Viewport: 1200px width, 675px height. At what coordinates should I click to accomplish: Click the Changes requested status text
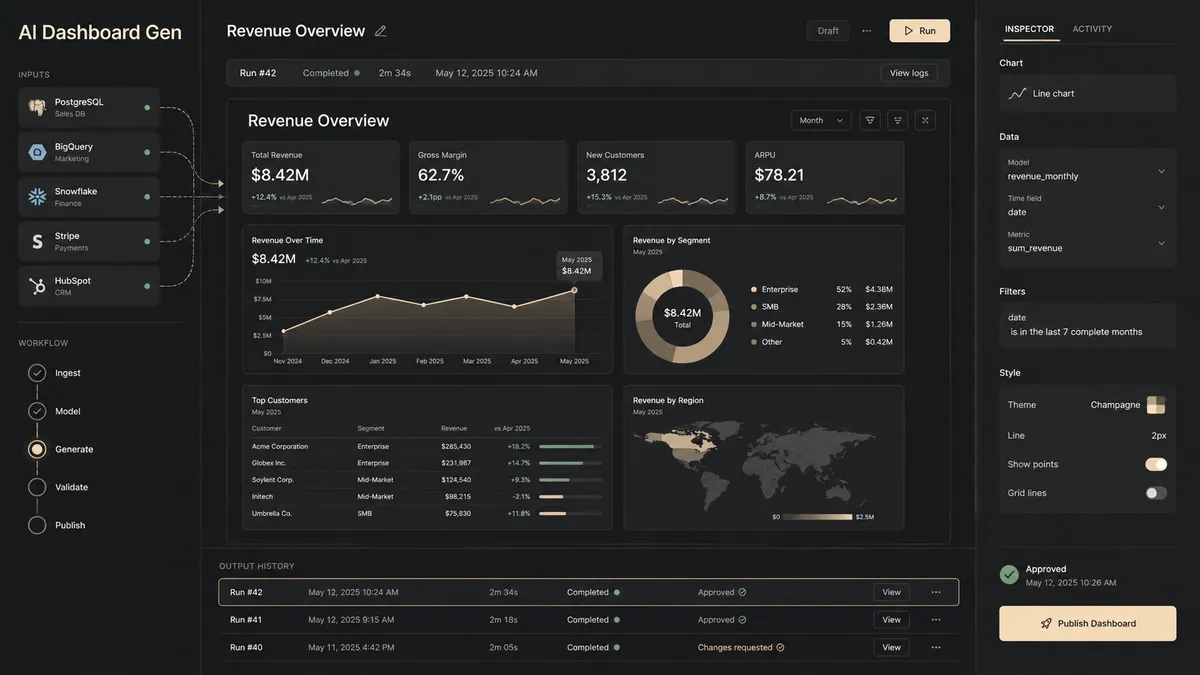click(735, 647)
